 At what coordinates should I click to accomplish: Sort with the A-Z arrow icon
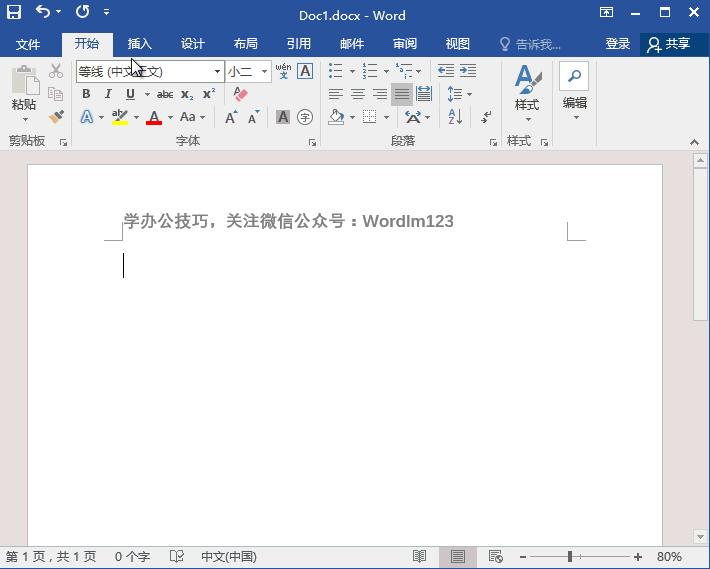click(455, 117)
